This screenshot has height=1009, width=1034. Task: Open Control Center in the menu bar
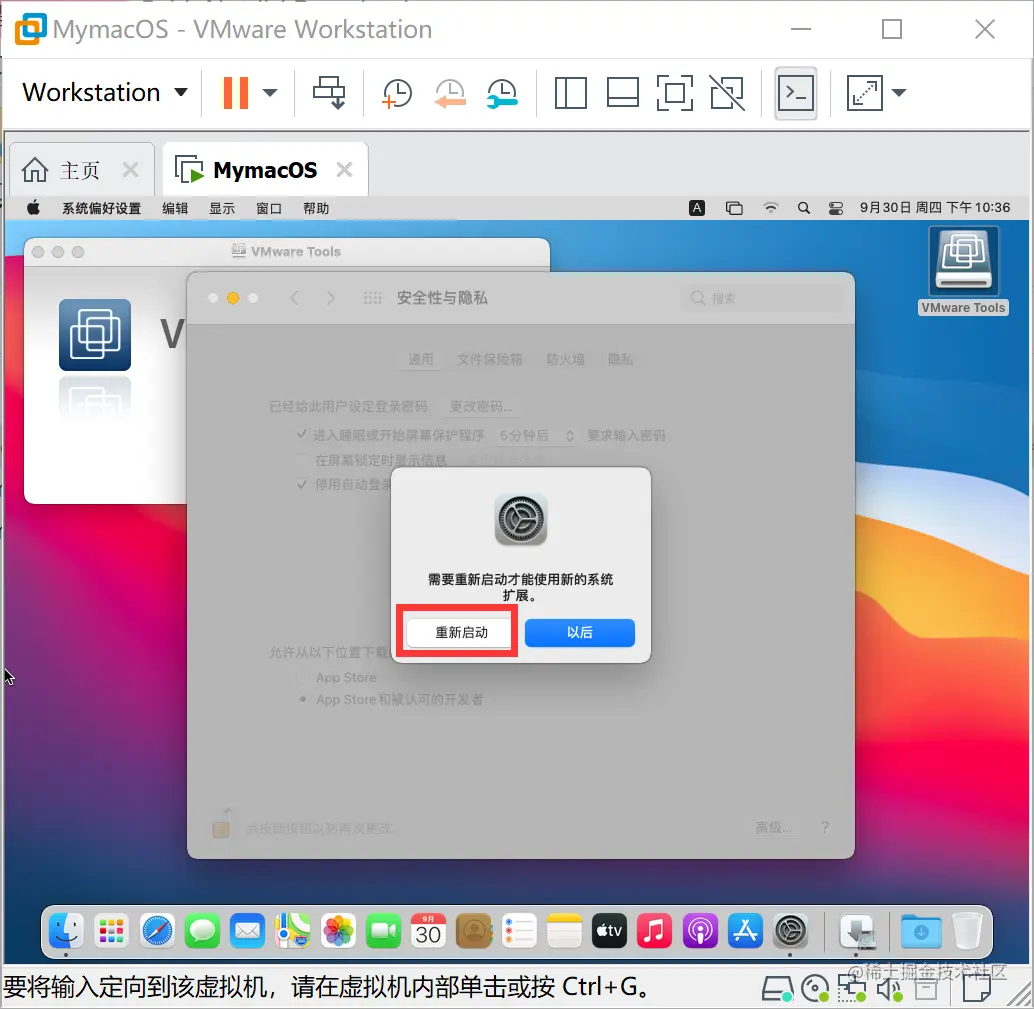pyautogui.click(x=836, y=208)
